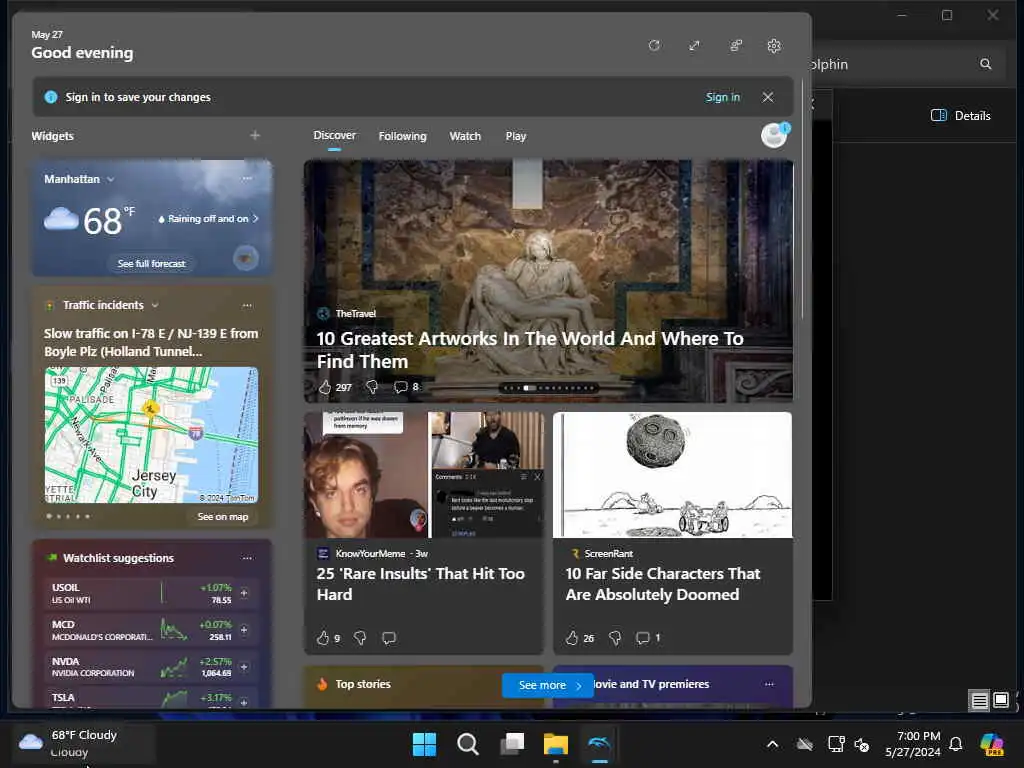Open File Explorer from taskbar
Viewport: 1024px width, 768px height.
pyautogui.click(x=556, y=744)
